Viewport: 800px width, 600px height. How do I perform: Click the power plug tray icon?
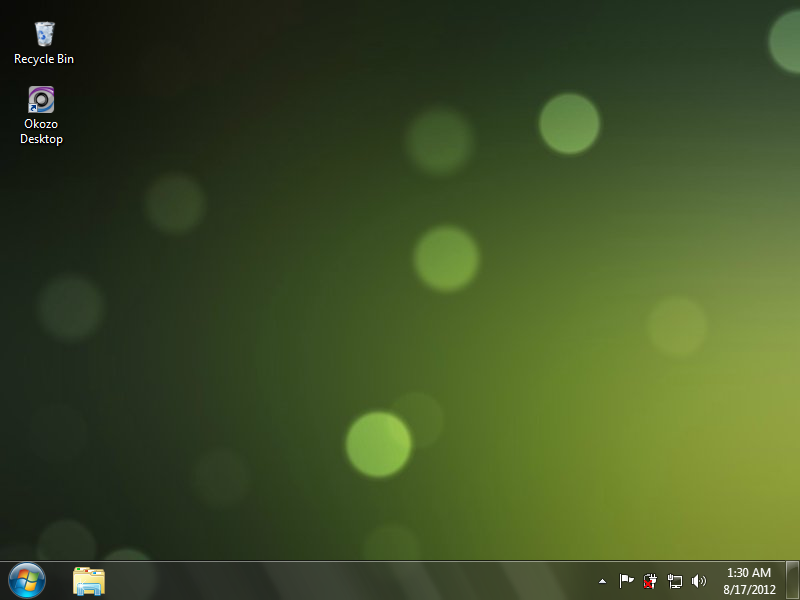coord(650,581)
